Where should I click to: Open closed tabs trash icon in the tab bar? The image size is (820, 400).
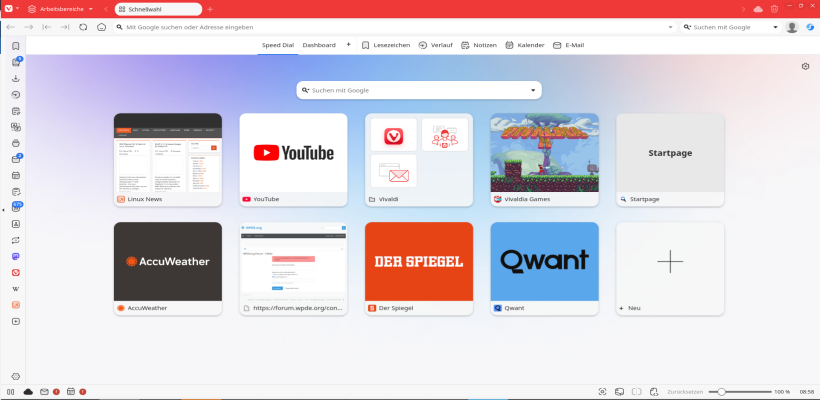click(x=775, y=9)
